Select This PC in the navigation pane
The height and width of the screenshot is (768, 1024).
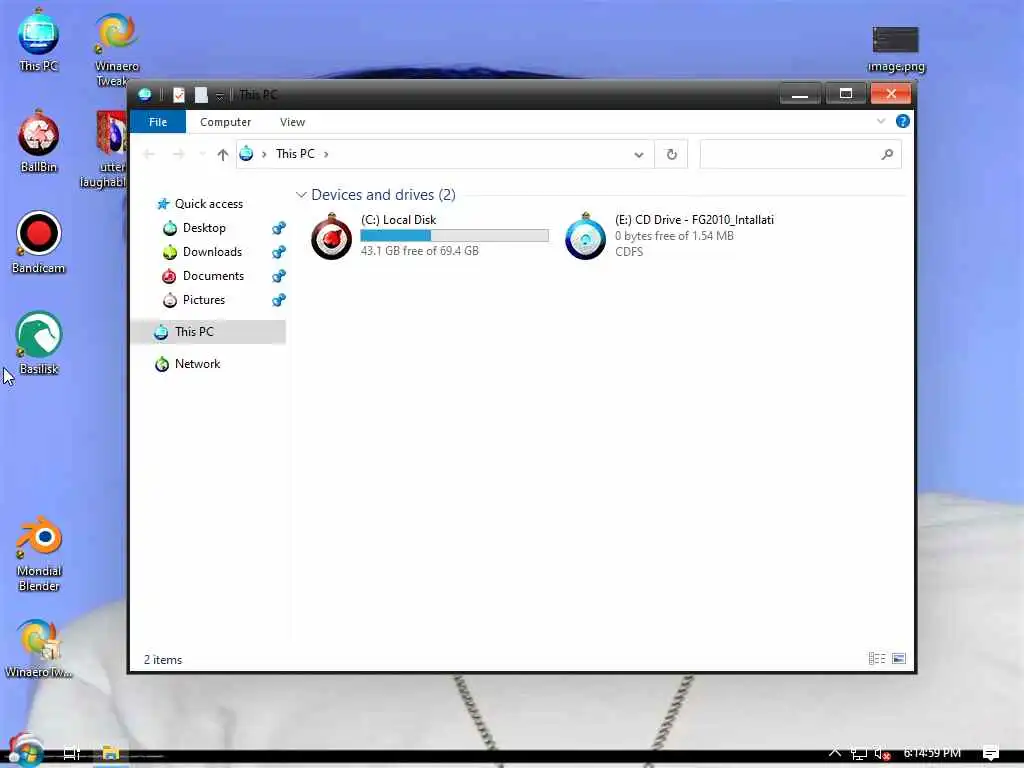[209, 332]
